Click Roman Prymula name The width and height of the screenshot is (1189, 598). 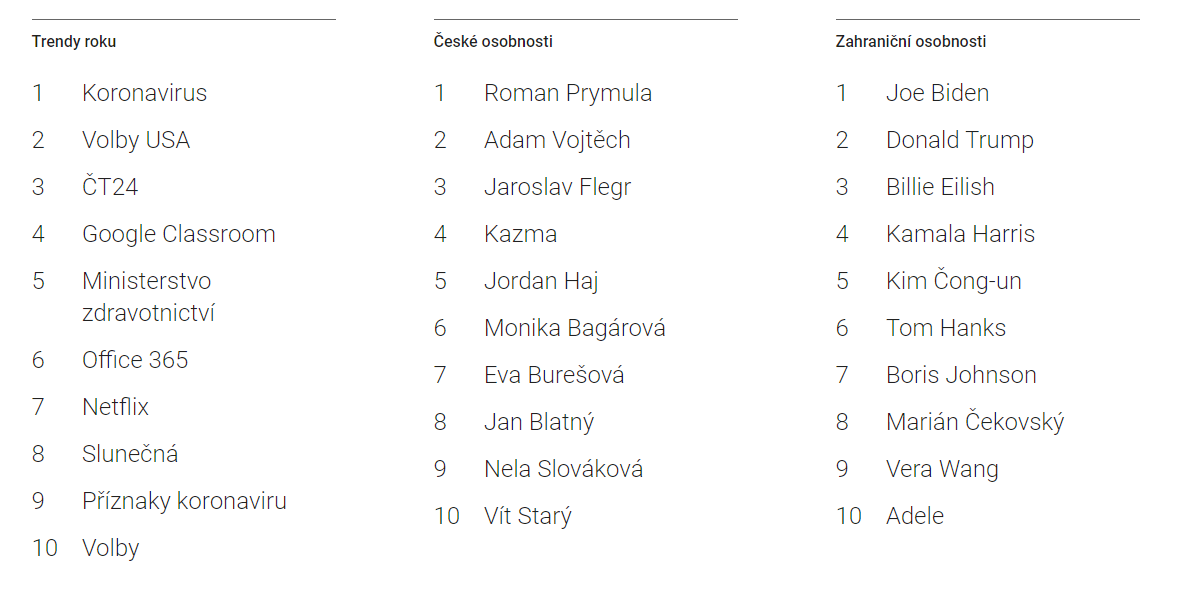tap(568, 93)
